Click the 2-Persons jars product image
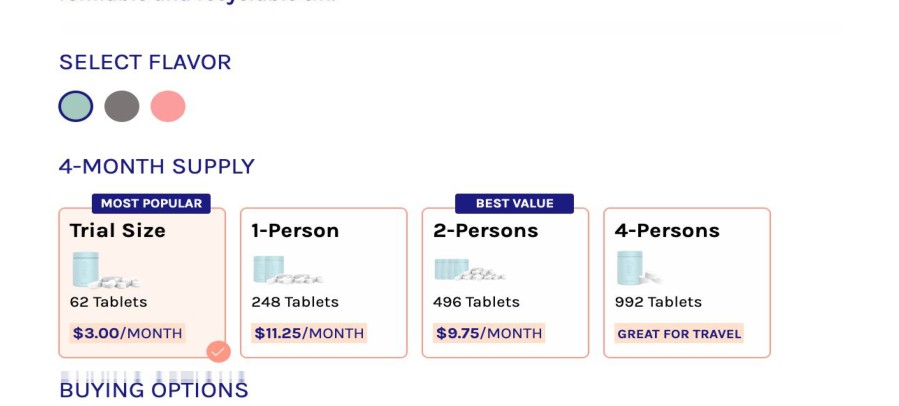The width and height of the screenshot is (899, 406). tap(470, 269)
